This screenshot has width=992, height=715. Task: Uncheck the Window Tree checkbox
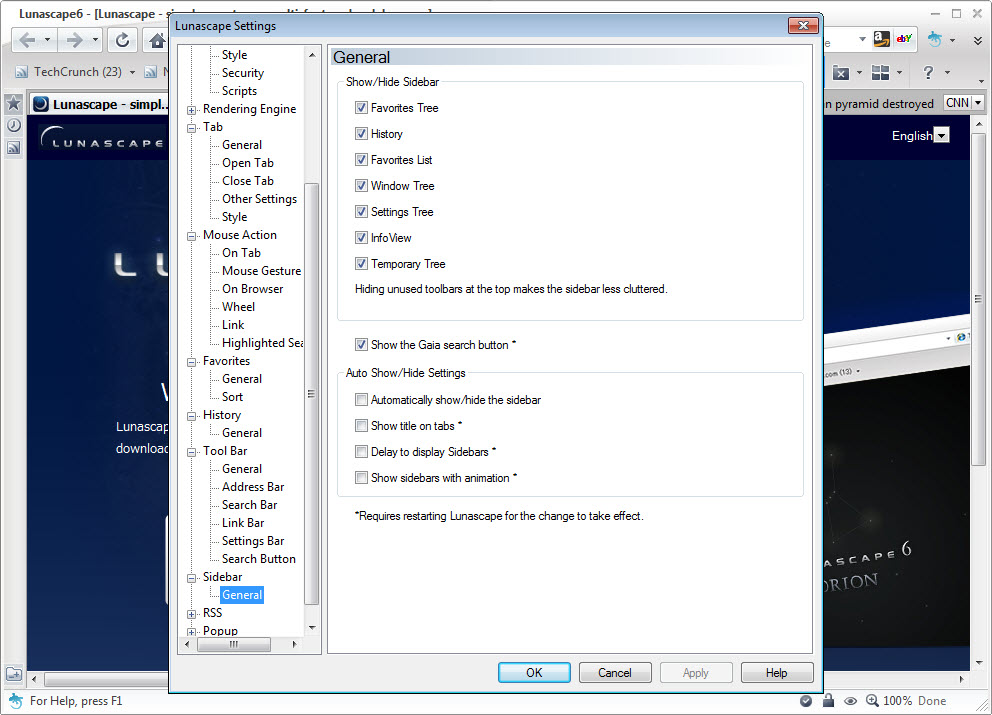[361, 185]
